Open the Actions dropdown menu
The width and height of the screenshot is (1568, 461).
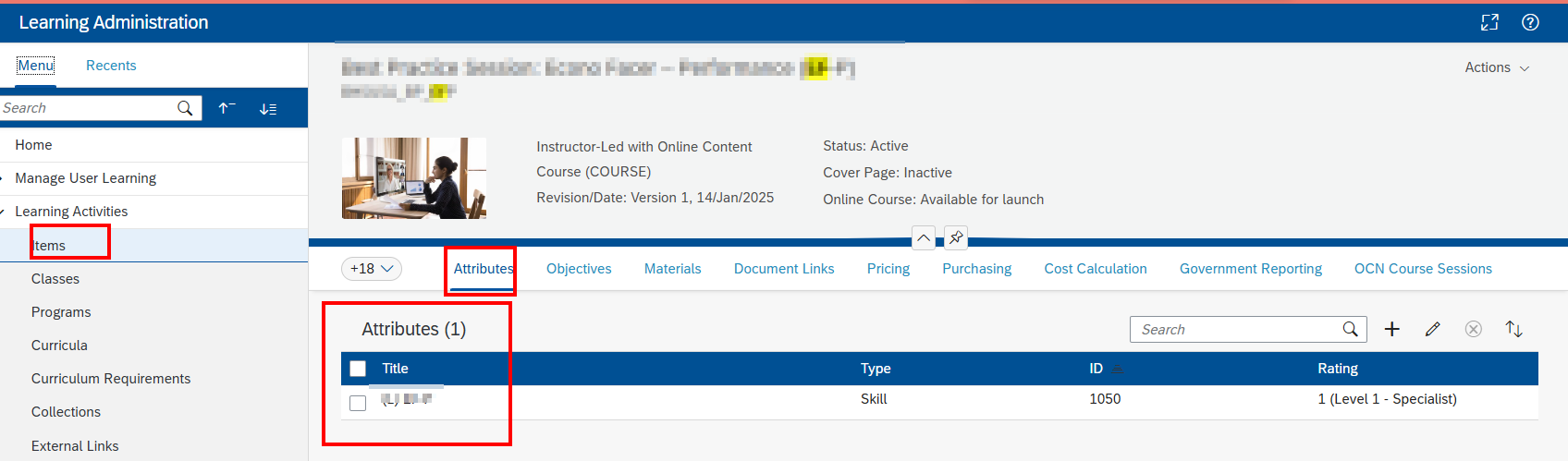click(1496, 67)
